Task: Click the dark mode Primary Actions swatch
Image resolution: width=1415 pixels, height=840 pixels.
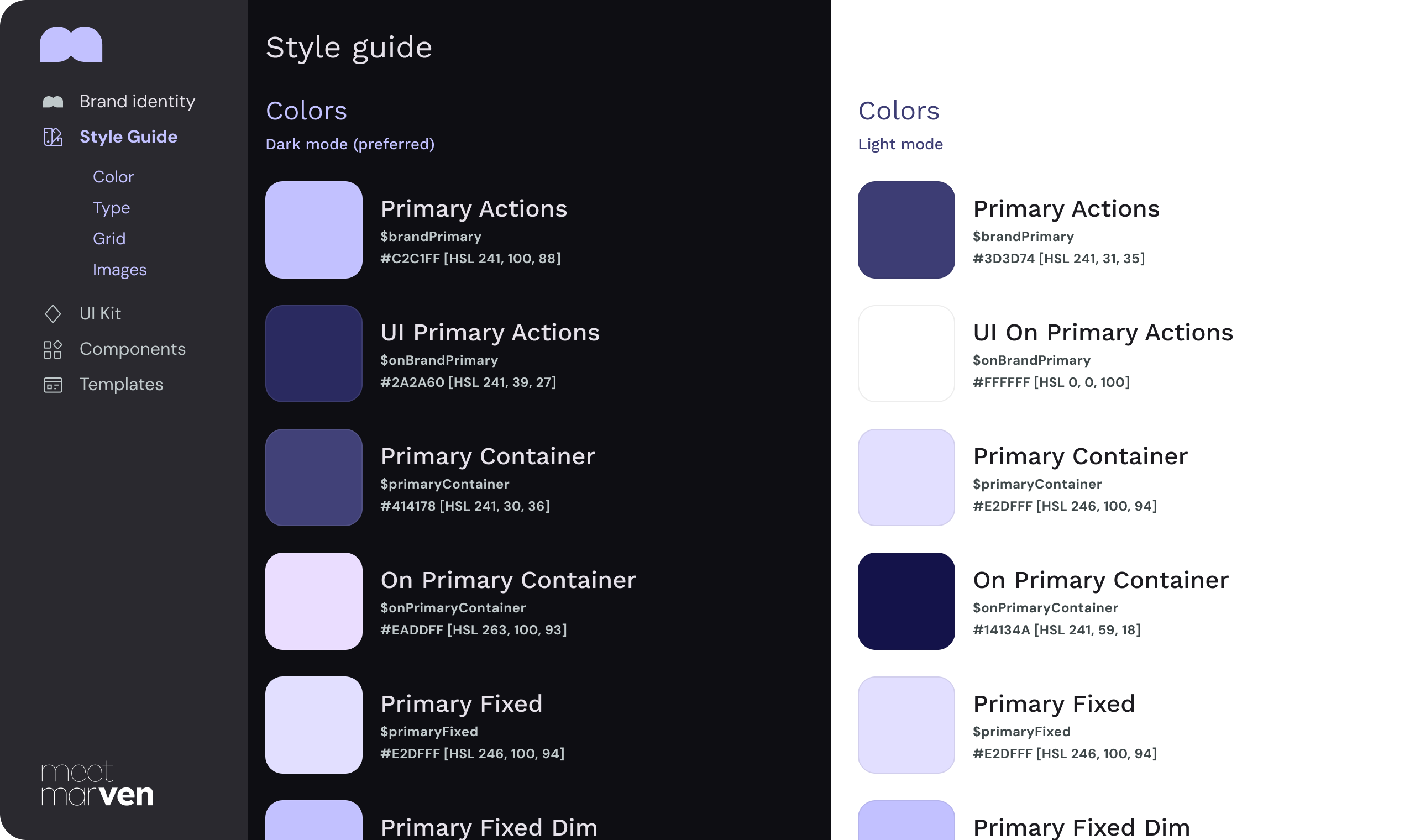Action: click(x=314, y=230)
